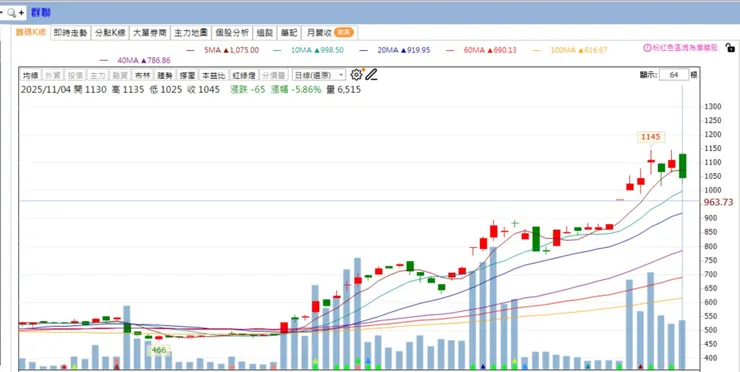
Task: Toggle the 投信 indicator button
Action: click(x=75, y=75)
